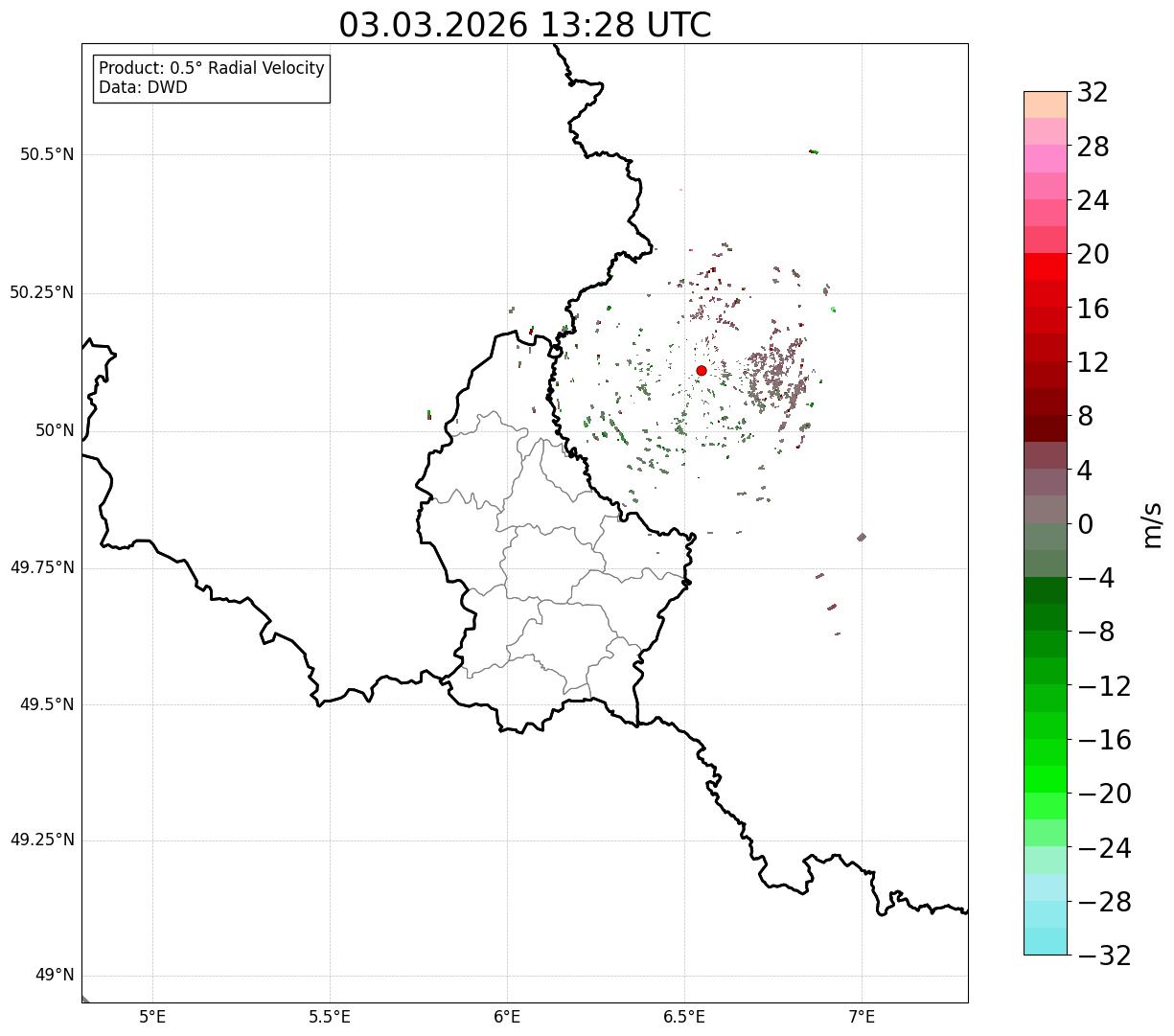The image size is (1174, 1036).
Task: Click the 49.25°N latitude label
Action: (42, 840)
